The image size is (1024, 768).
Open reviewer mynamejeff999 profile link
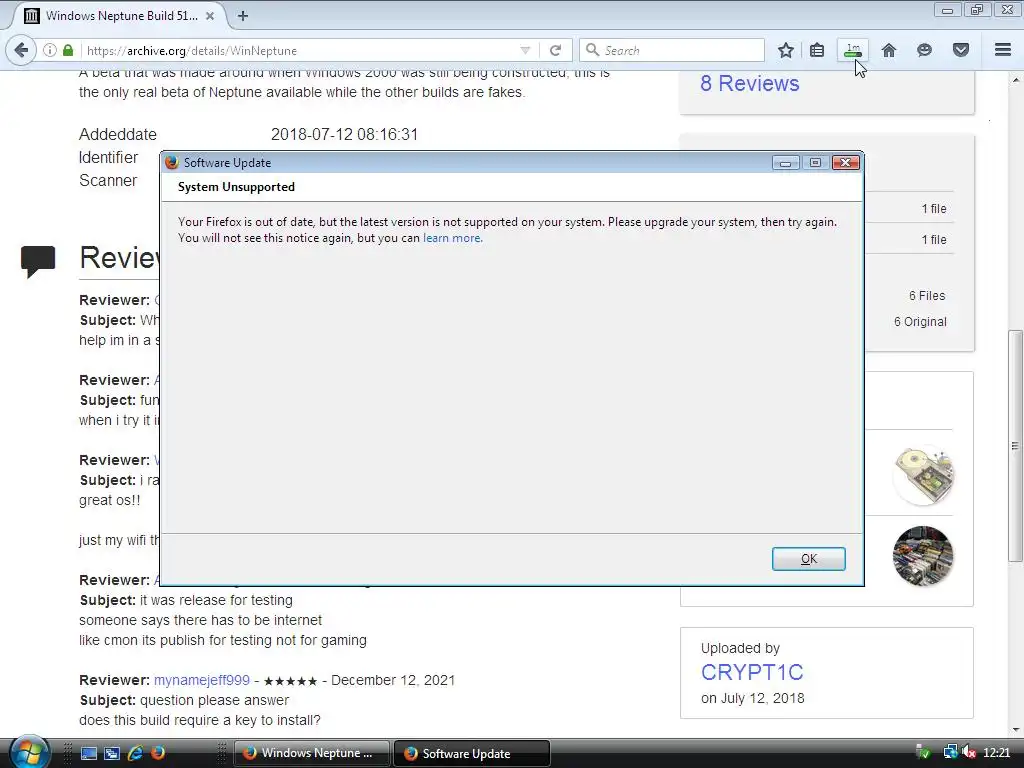(202, 680)
